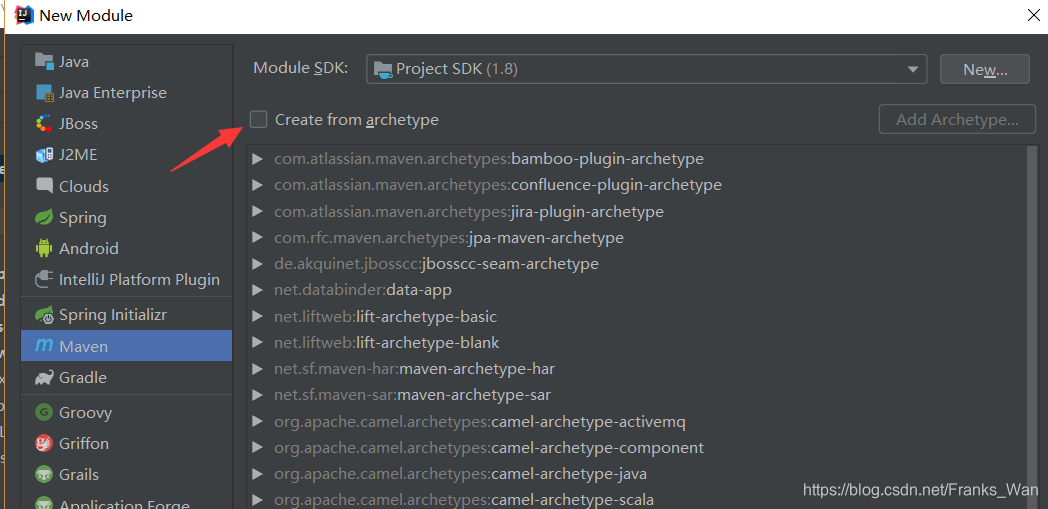Select jpa-maven-archetype row
Screen dimensions: 1048x509
click(638, 237)
